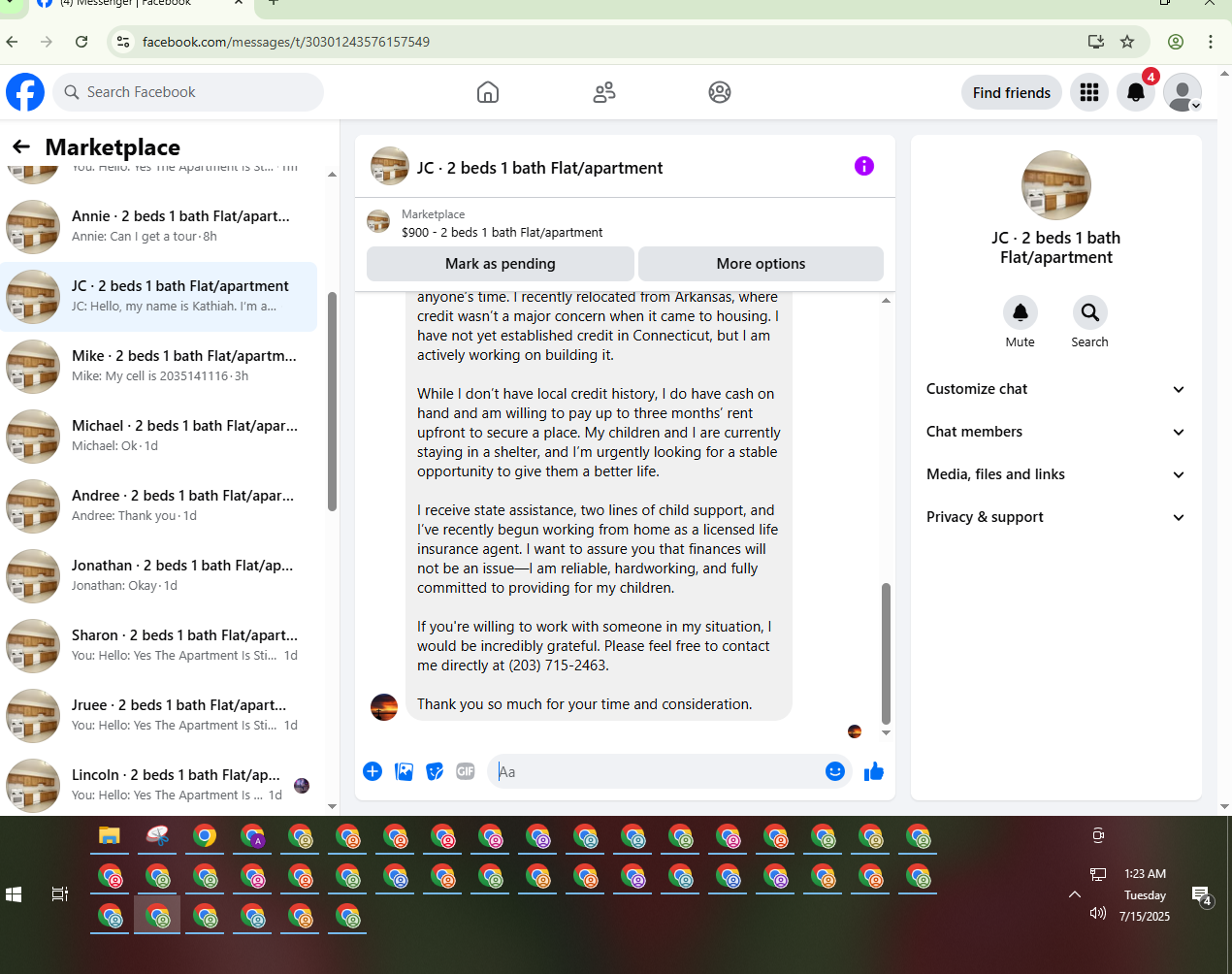Image resolution: width=1232 pixels, height=974 pixels.
Task: Expand Chat members section
Action: point(1056,432)
